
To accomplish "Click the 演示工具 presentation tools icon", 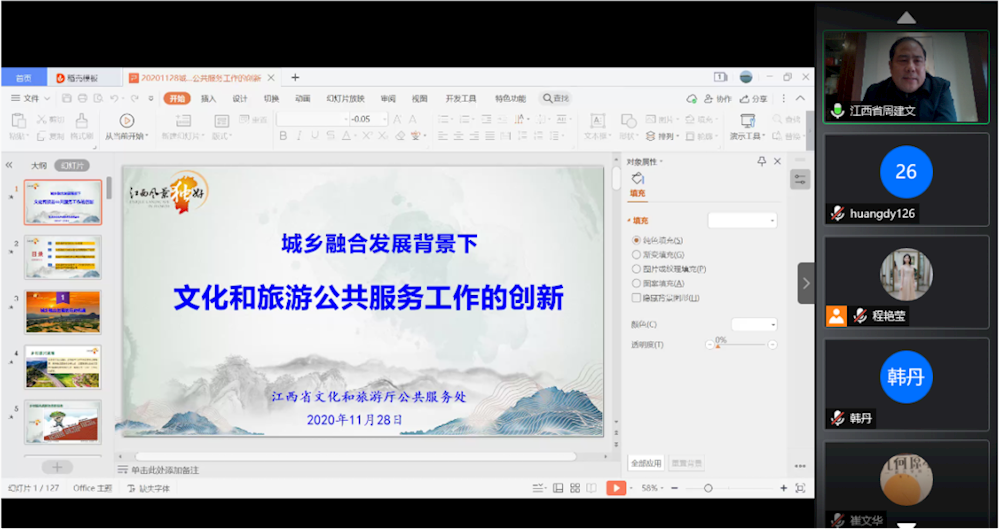I will (747, 120).
